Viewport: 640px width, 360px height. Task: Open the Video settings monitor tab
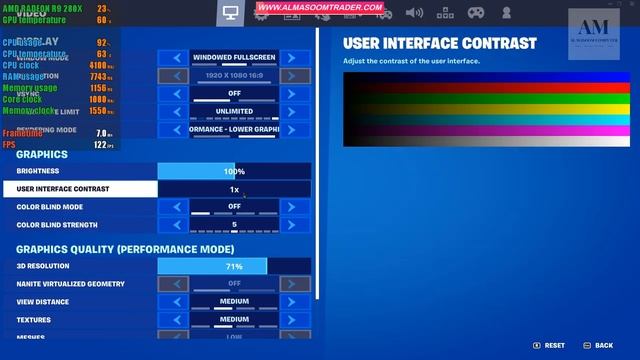click(230, 13)
